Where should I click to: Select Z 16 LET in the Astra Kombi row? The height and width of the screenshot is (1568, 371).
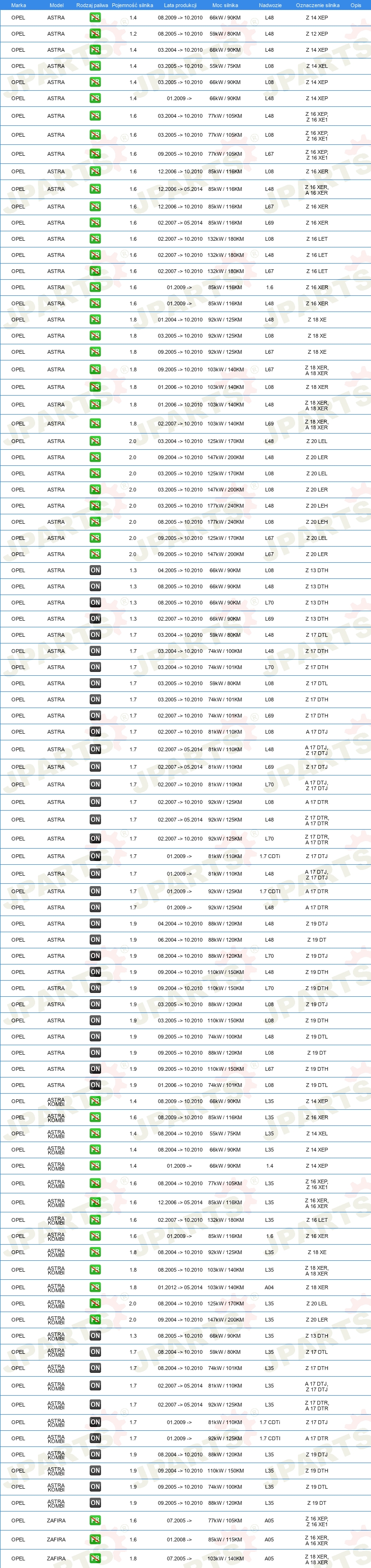point(317,1220)
